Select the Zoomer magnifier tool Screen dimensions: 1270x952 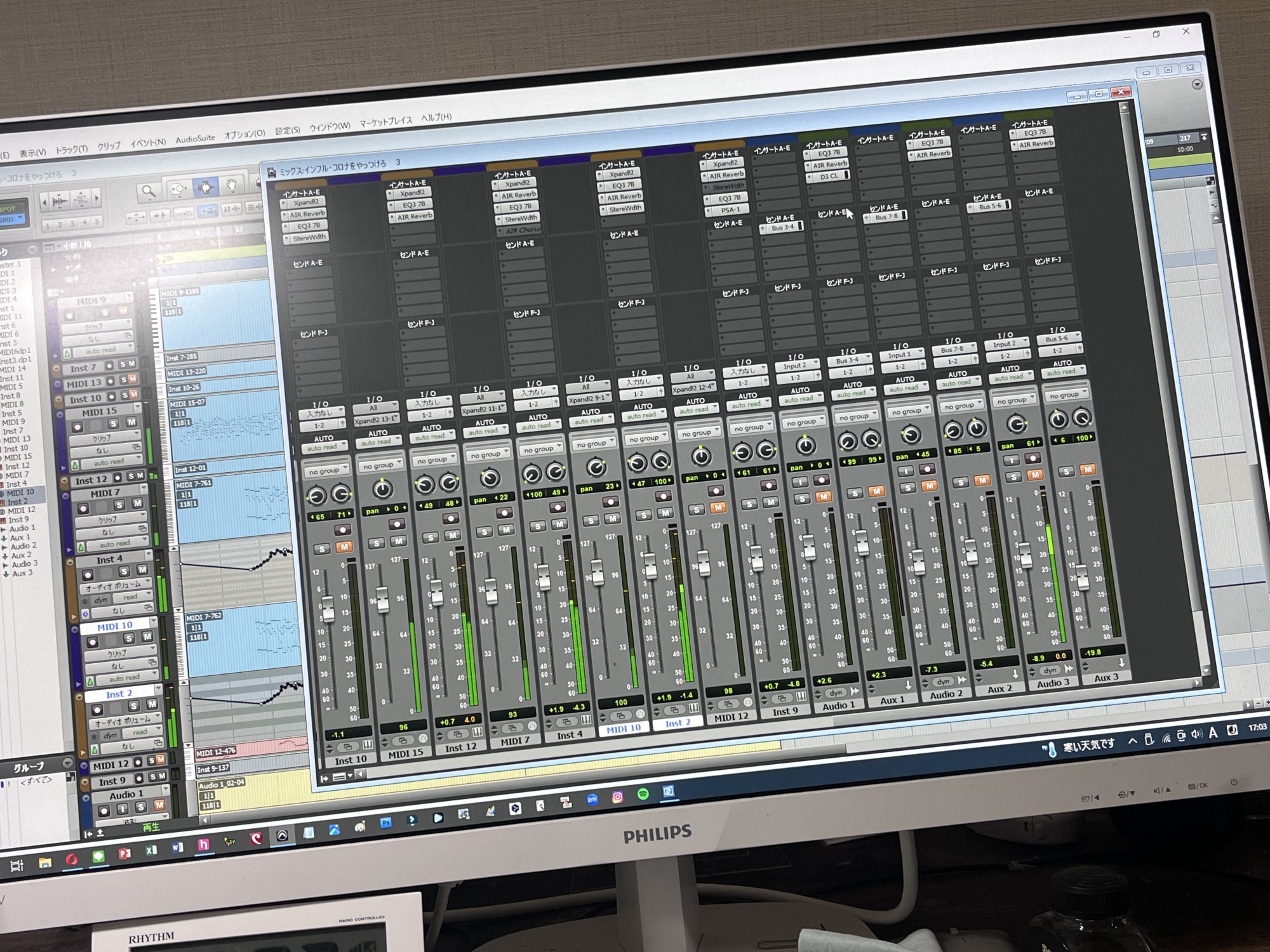pos(149,191)
